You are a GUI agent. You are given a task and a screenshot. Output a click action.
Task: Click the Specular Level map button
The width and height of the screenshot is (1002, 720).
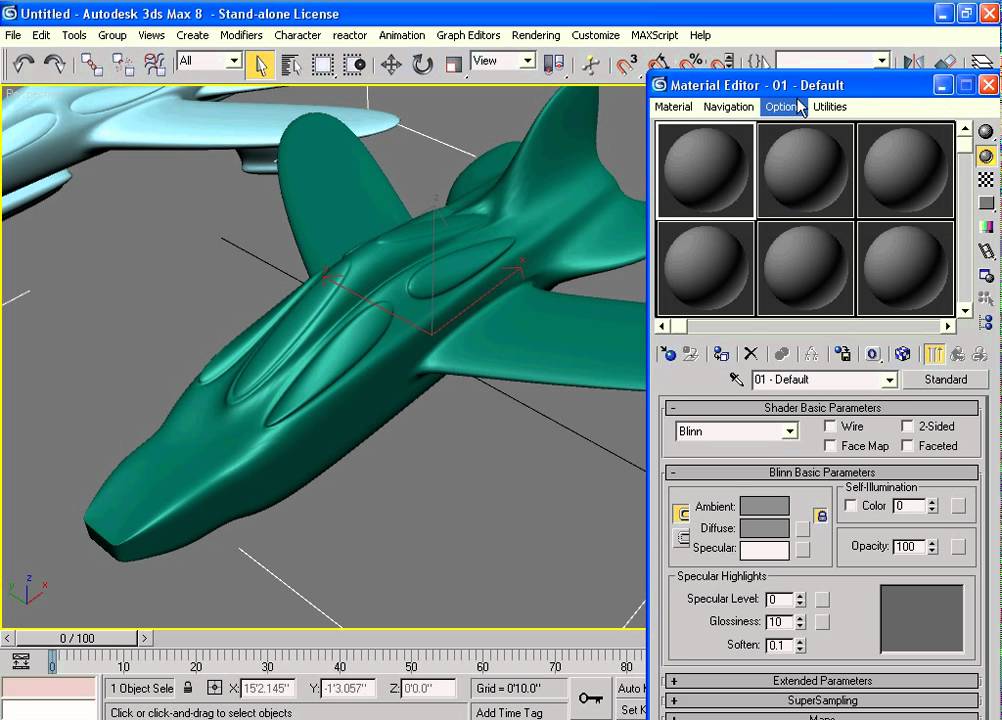coord(822,599)
